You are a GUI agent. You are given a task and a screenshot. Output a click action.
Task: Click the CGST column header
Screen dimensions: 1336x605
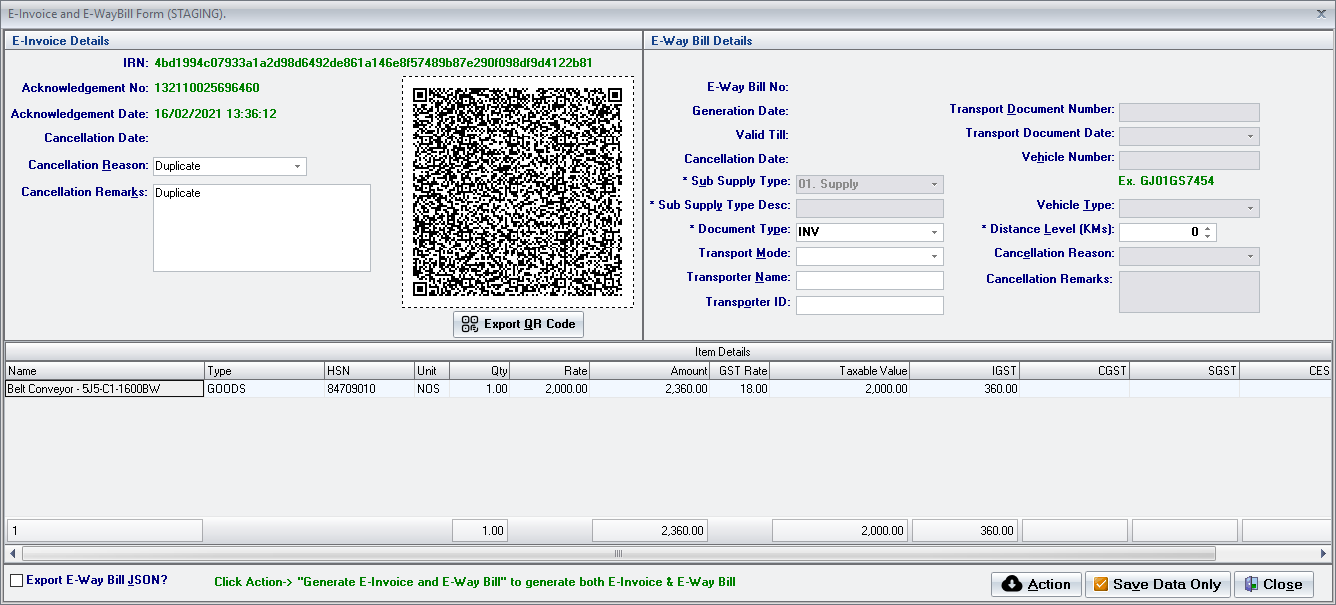1075,371
